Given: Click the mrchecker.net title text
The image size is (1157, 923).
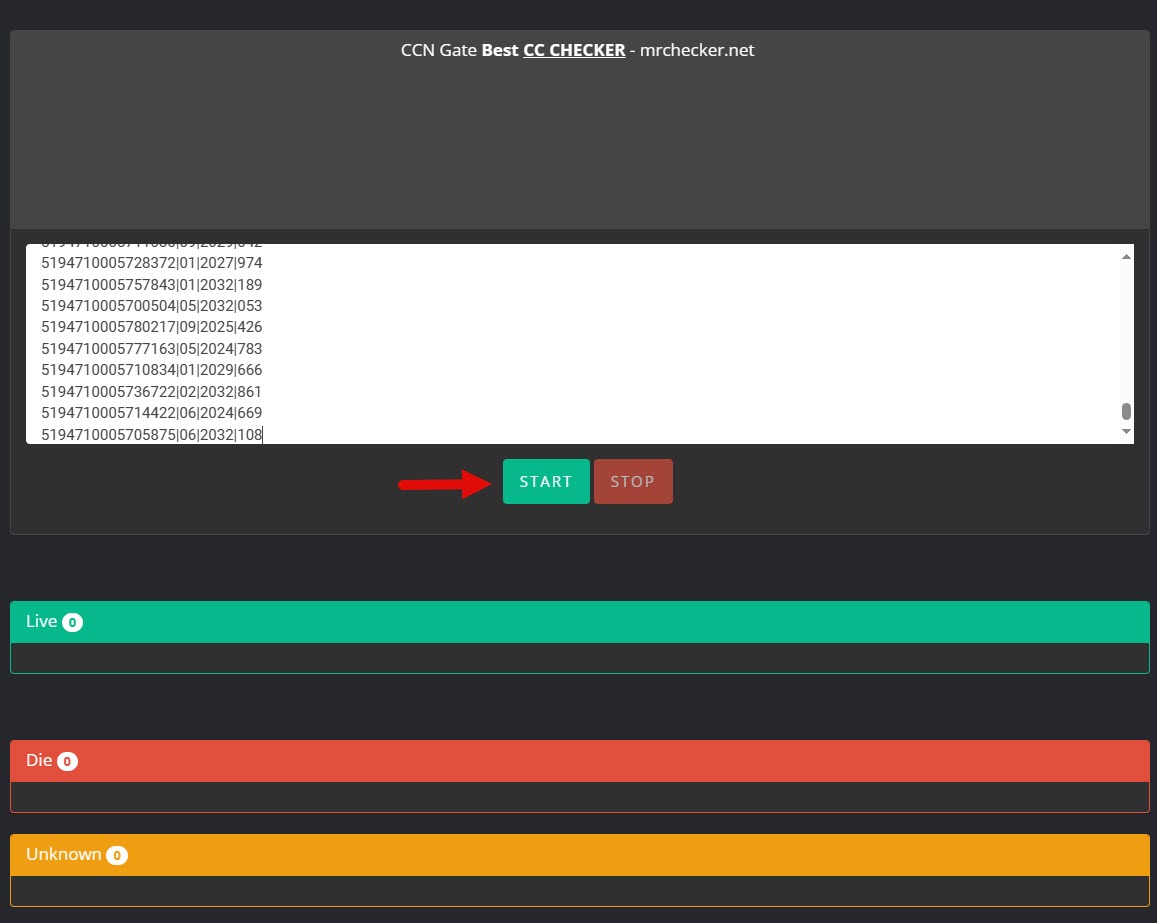Looking at the screenshot, I should coord(697,50).
